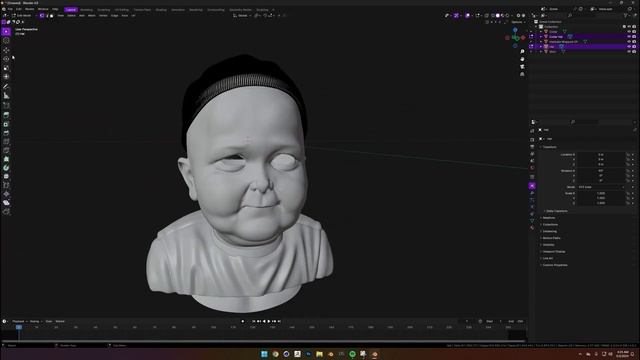Click the timeline current frame playhead
This screenshot has width=640, height=360.
(19, 327)
